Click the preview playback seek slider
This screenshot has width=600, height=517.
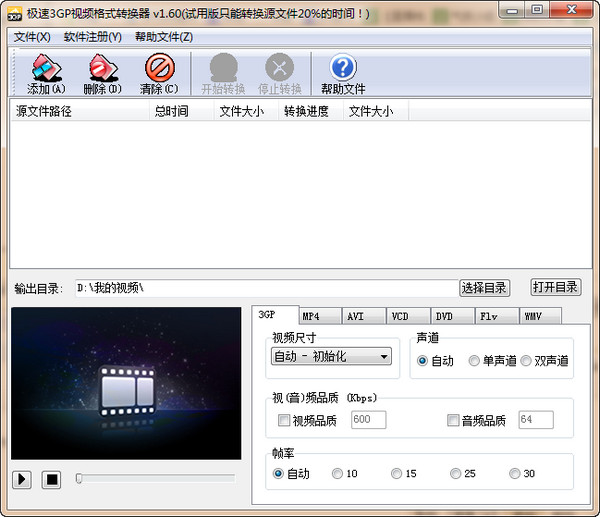[x=155, y=479]
